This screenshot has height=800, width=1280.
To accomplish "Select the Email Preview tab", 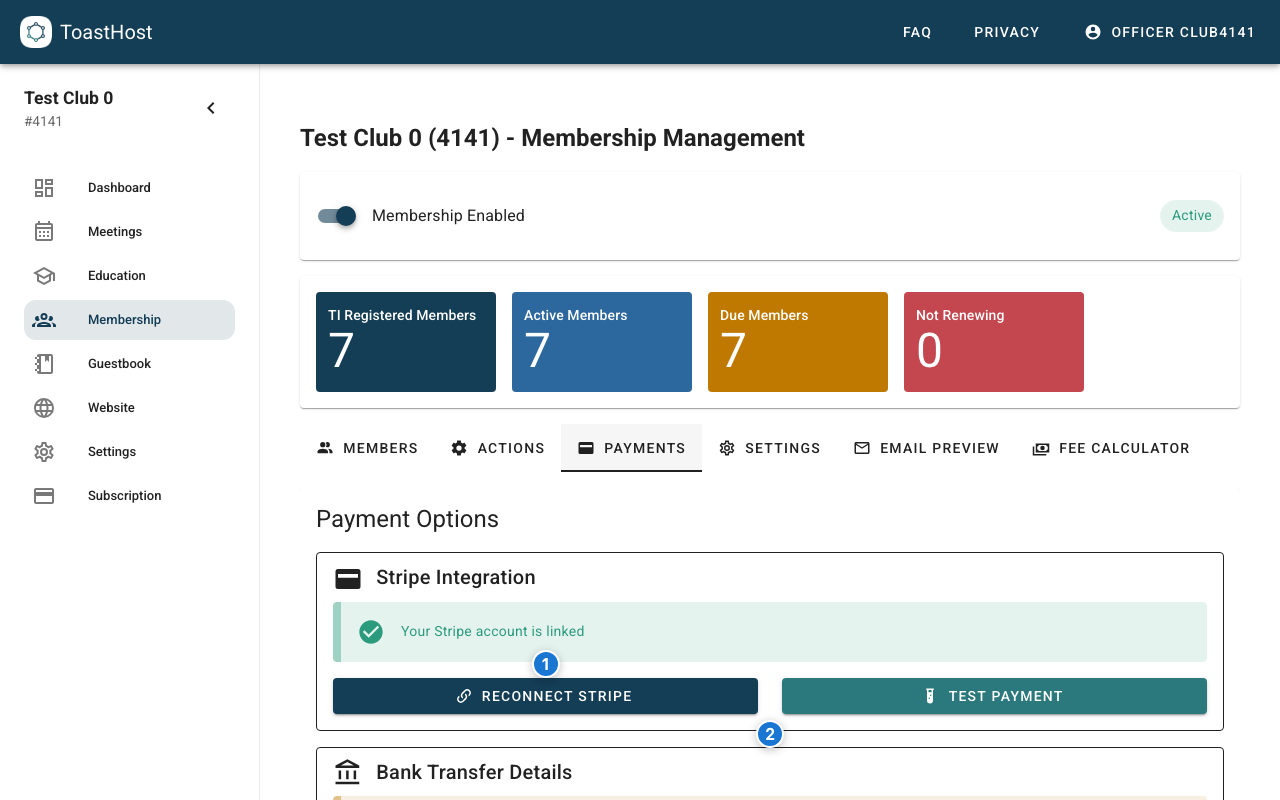I will point(926,448).
